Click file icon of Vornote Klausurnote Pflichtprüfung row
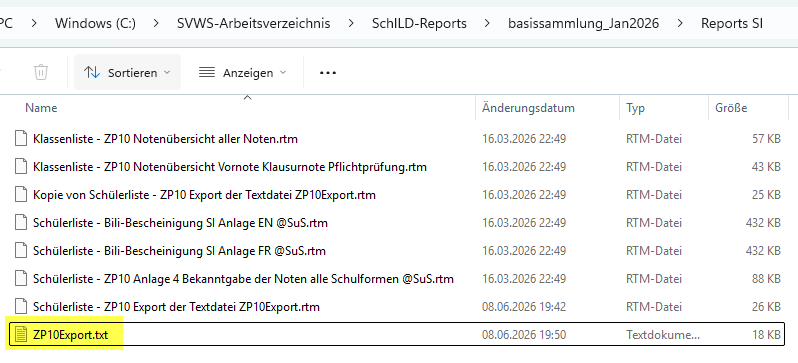 click(20, 166)
